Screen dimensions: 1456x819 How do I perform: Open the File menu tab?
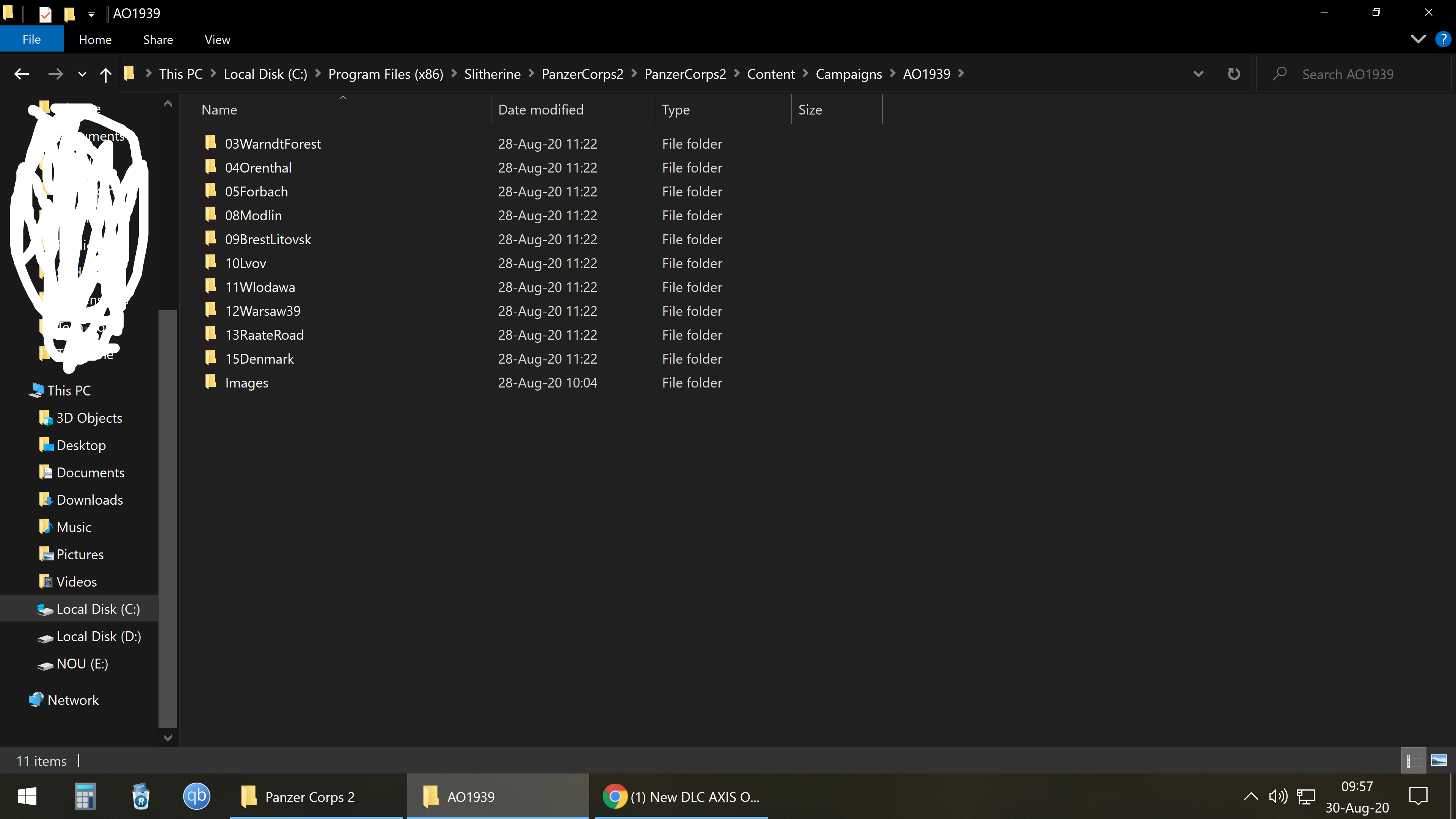tap(31, 39)
